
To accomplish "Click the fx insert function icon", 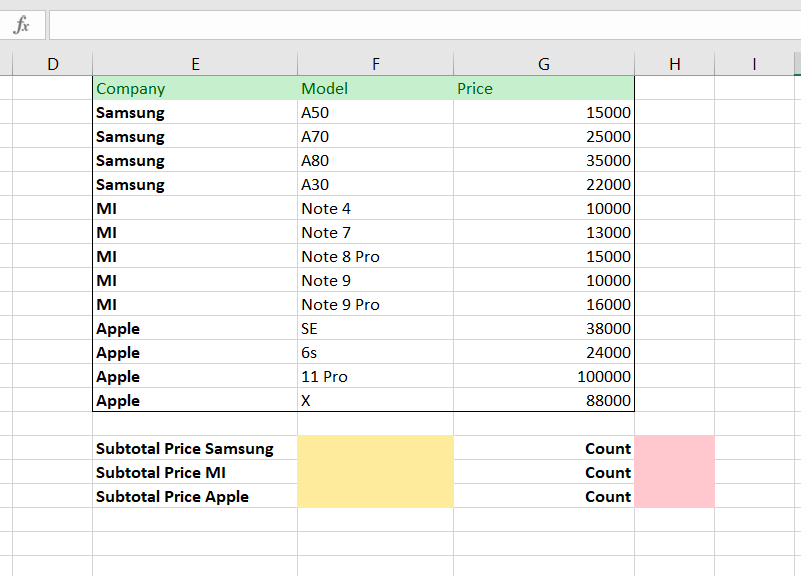I will coord(22,25).
